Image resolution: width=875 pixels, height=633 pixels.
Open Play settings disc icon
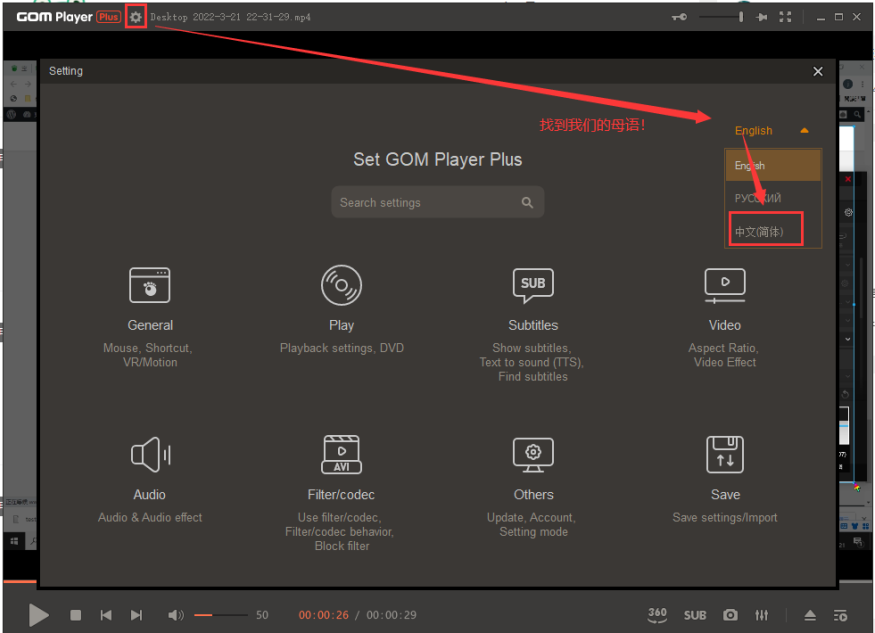pos(342,285)
